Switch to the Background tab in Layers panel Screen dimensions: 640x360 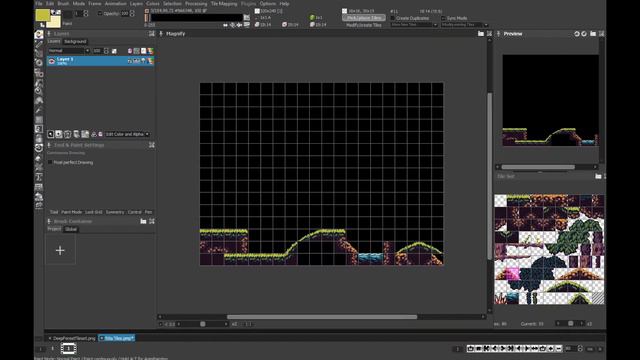click(x=75, y=42)
